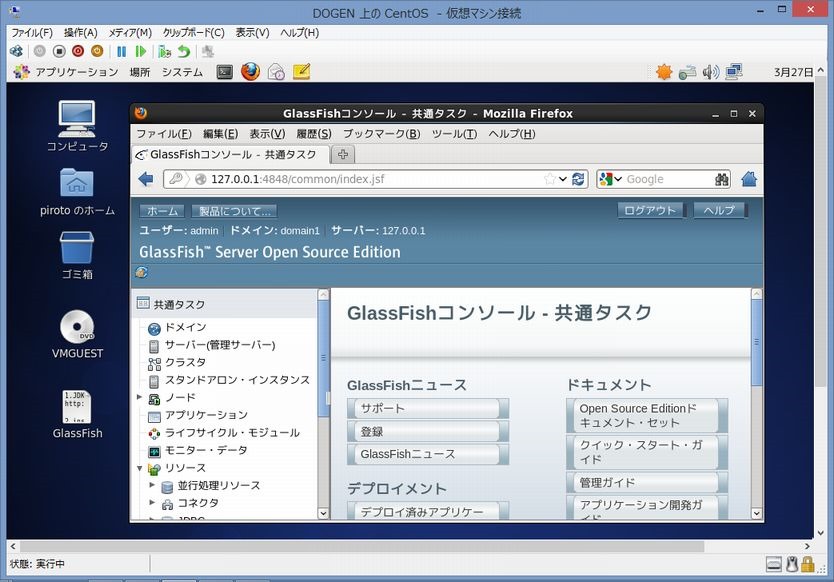The width and height of the screenshot is (834, 582).
Task: Click the デプロイ済みアプリケー button
Action: [427, 512]
